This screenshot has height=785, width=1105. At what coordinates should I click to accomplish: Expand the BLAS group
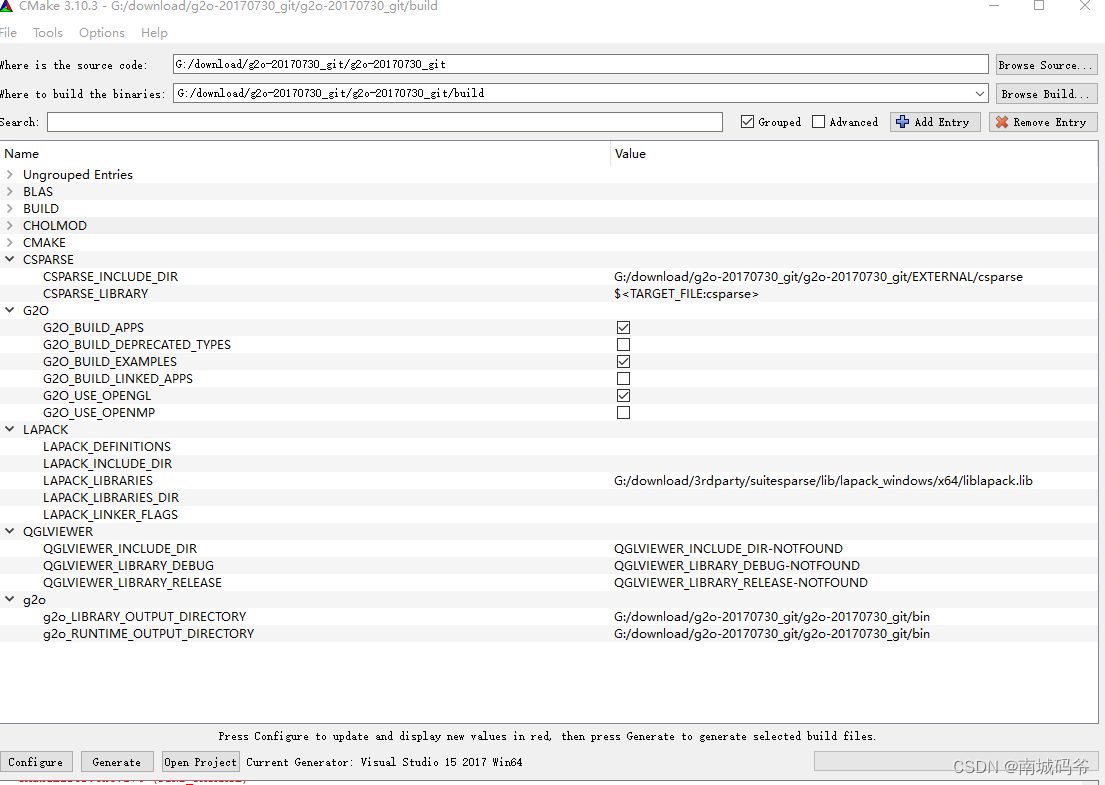[10, 191]
